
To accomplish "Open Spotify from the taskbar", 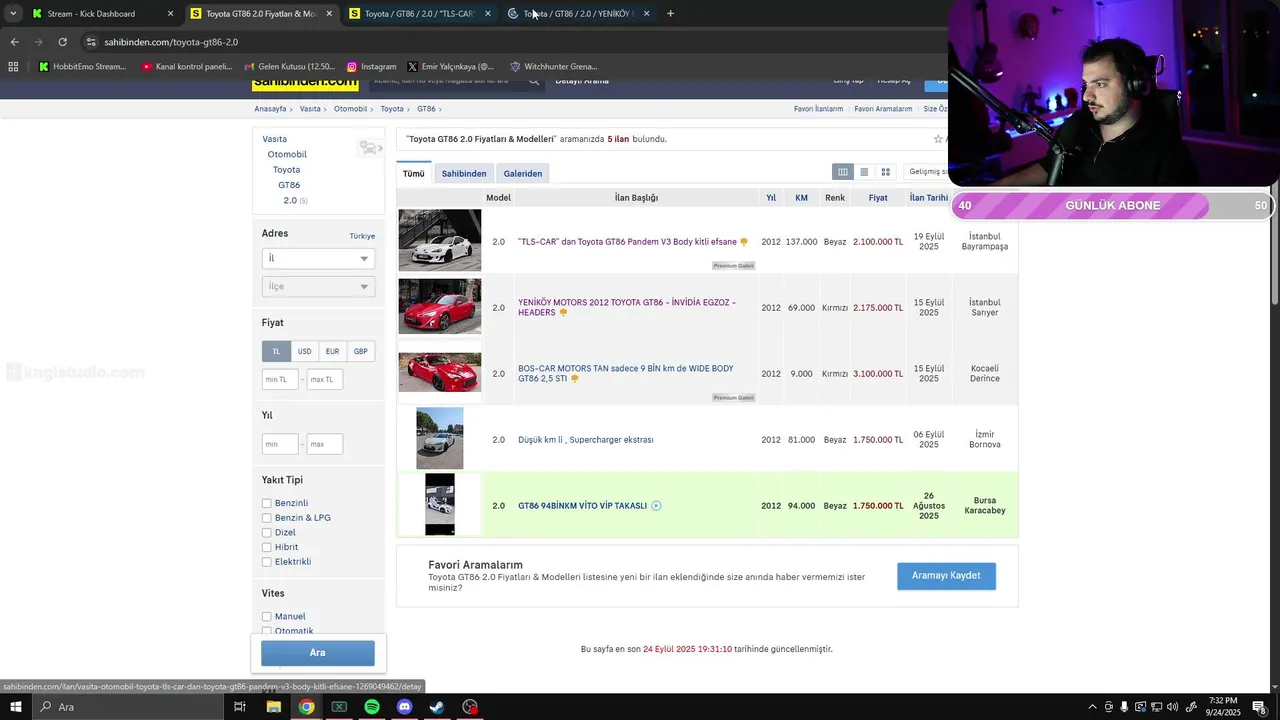I will tap(372, 707).
